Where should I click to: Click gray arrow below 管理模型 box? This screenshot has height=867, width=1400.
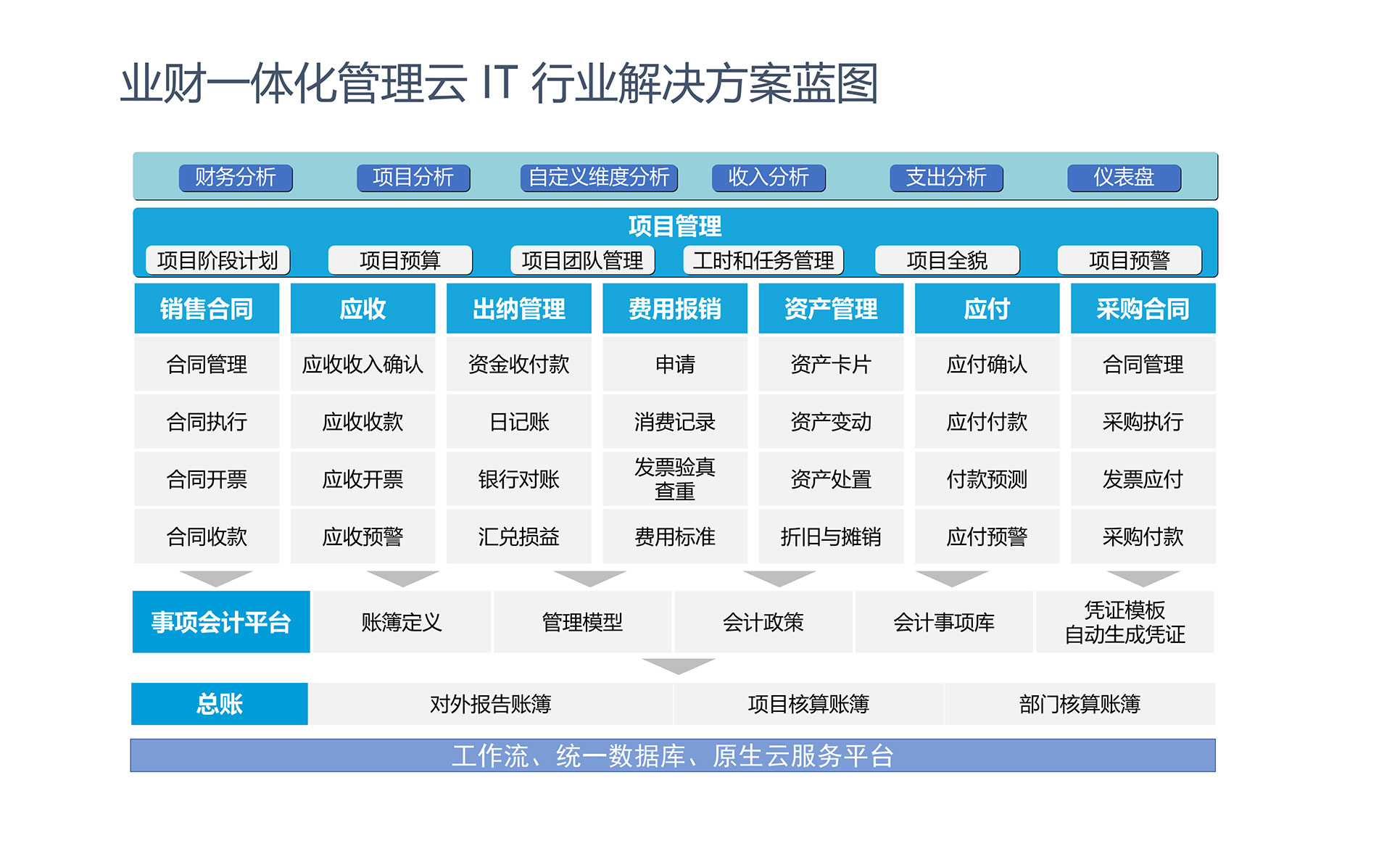678,665
